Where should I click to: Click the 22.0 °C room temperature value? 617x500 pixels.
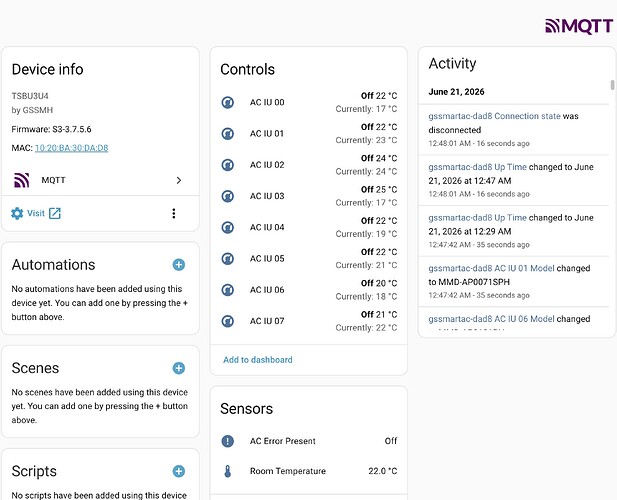pyautogui.click(x=382, y=471)
